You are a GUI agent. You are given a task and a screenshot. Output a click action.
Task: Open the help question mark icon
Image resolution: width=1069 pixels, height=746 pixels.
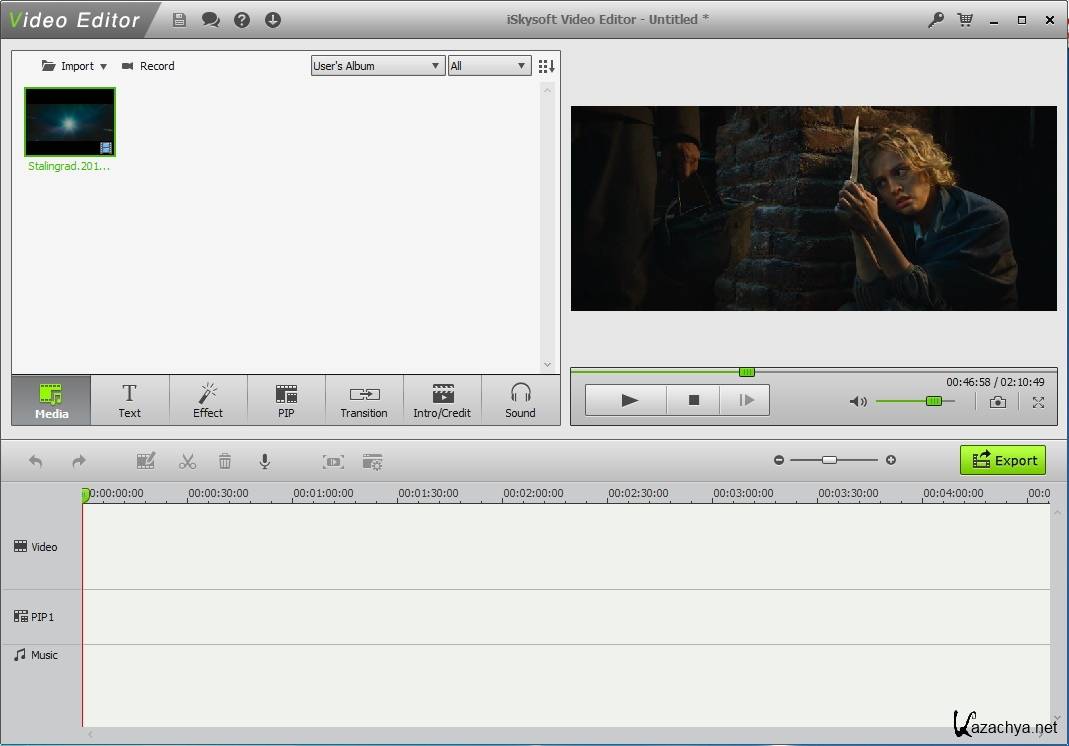point(241,20)
